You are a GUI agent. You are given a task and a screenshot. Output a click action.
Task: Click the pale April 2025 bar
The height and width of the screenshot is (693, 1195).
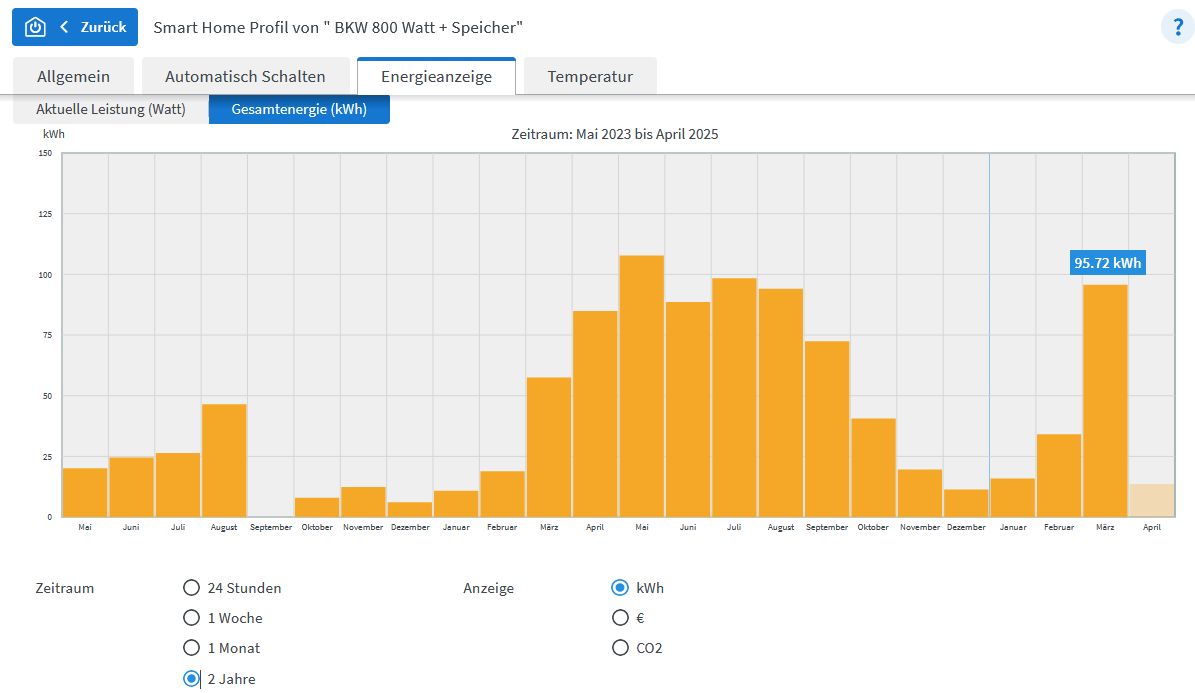click(x=1152, y=500)
